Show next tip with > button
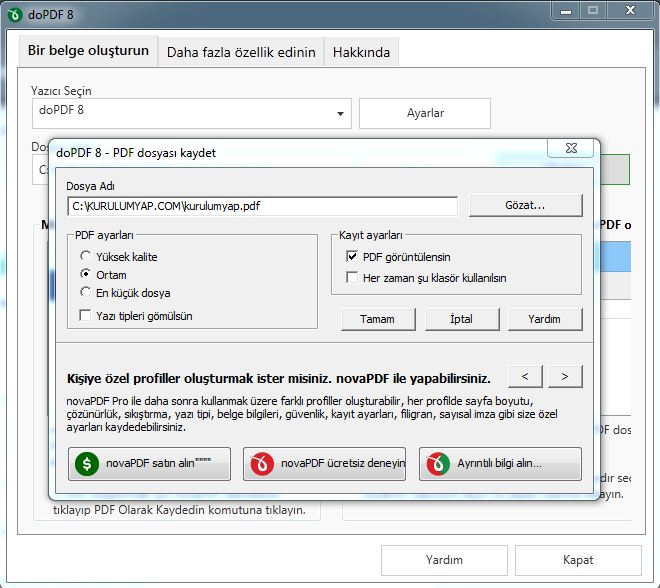The width and height of the screenshot is (660, 588). pyautogui.click(x=565, y=376)
